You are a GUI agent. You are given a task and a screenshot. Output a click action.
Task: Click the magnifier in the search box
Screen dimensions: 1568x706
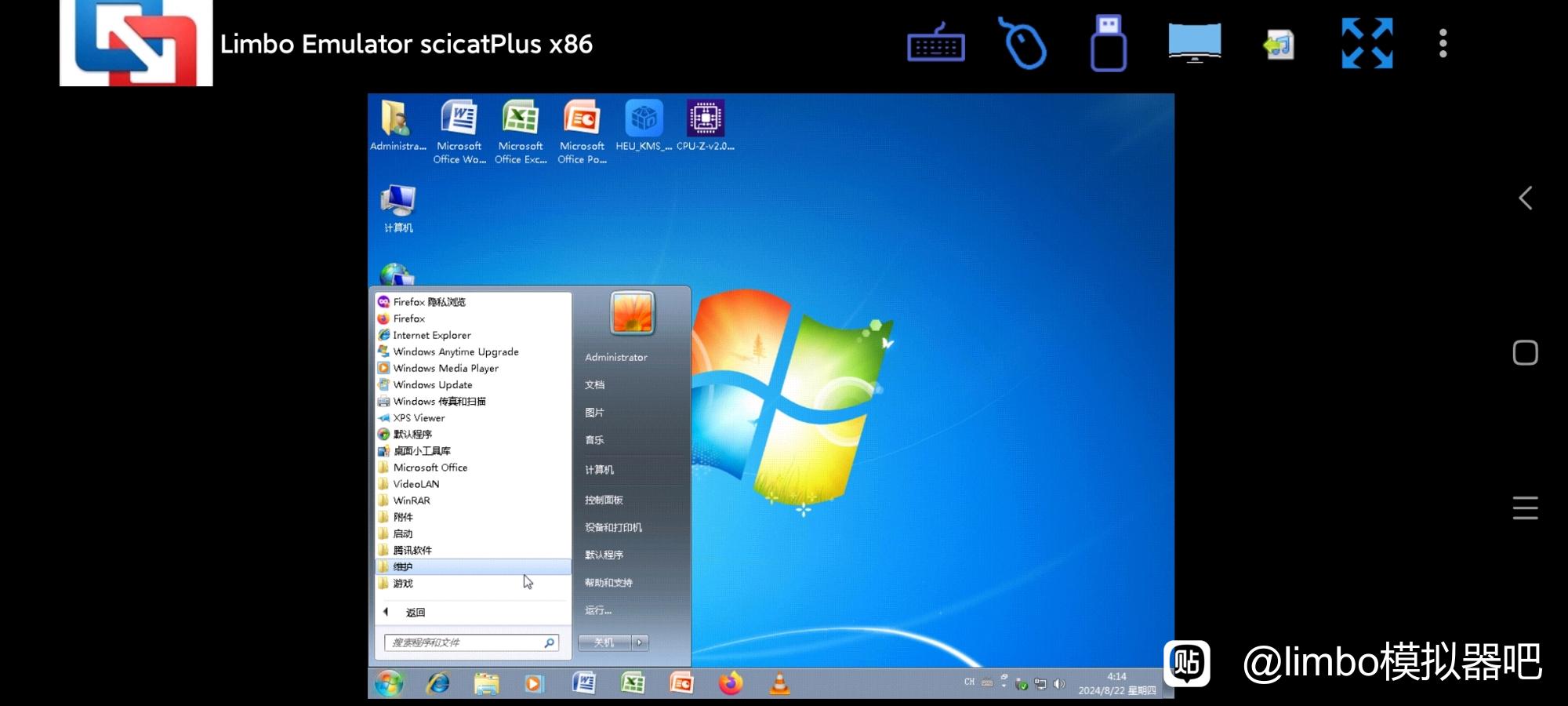click(550, 642)
